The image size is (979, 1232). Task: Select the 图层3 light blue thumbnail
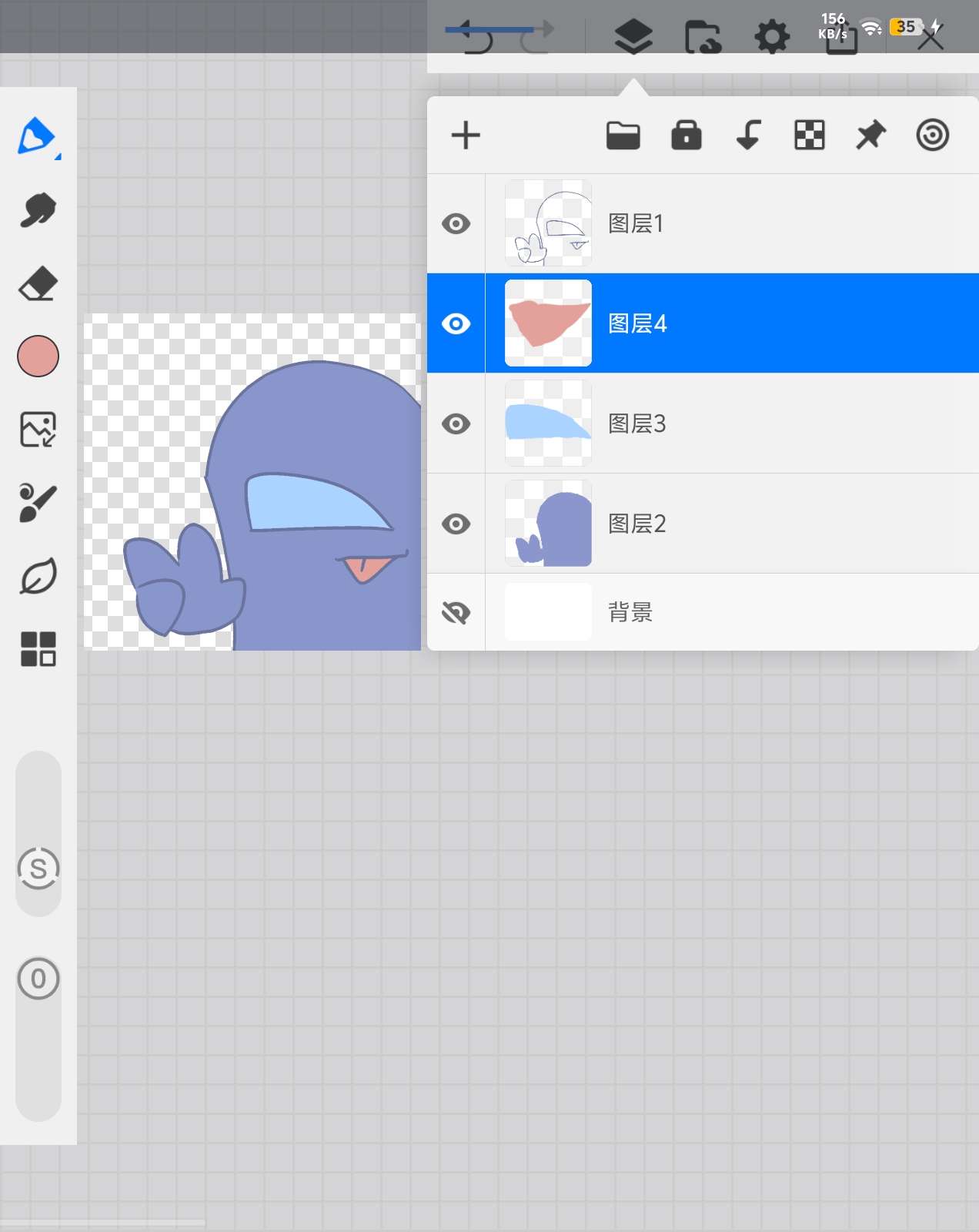coord(548,423)
